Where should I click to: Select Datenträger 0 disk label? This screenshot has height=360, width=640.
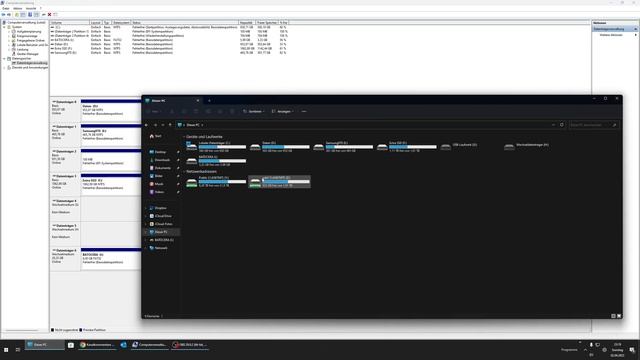pos(65,109)
